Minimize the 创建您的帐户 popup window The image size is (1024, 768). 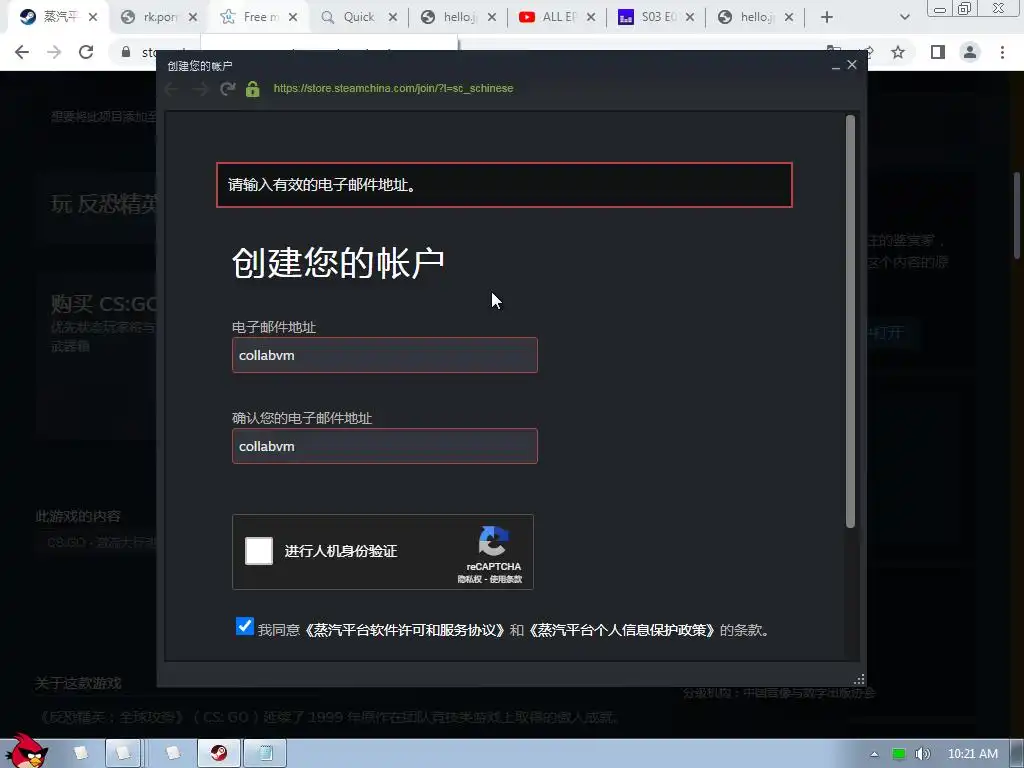[x=835, y=66]
